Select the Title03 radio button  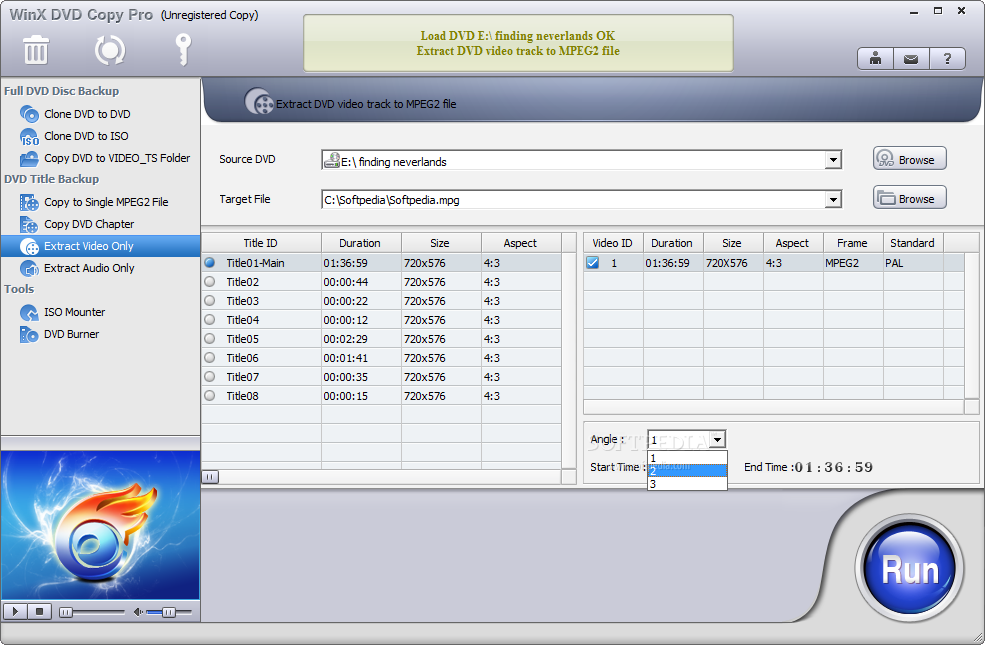(x=210, y=300)
